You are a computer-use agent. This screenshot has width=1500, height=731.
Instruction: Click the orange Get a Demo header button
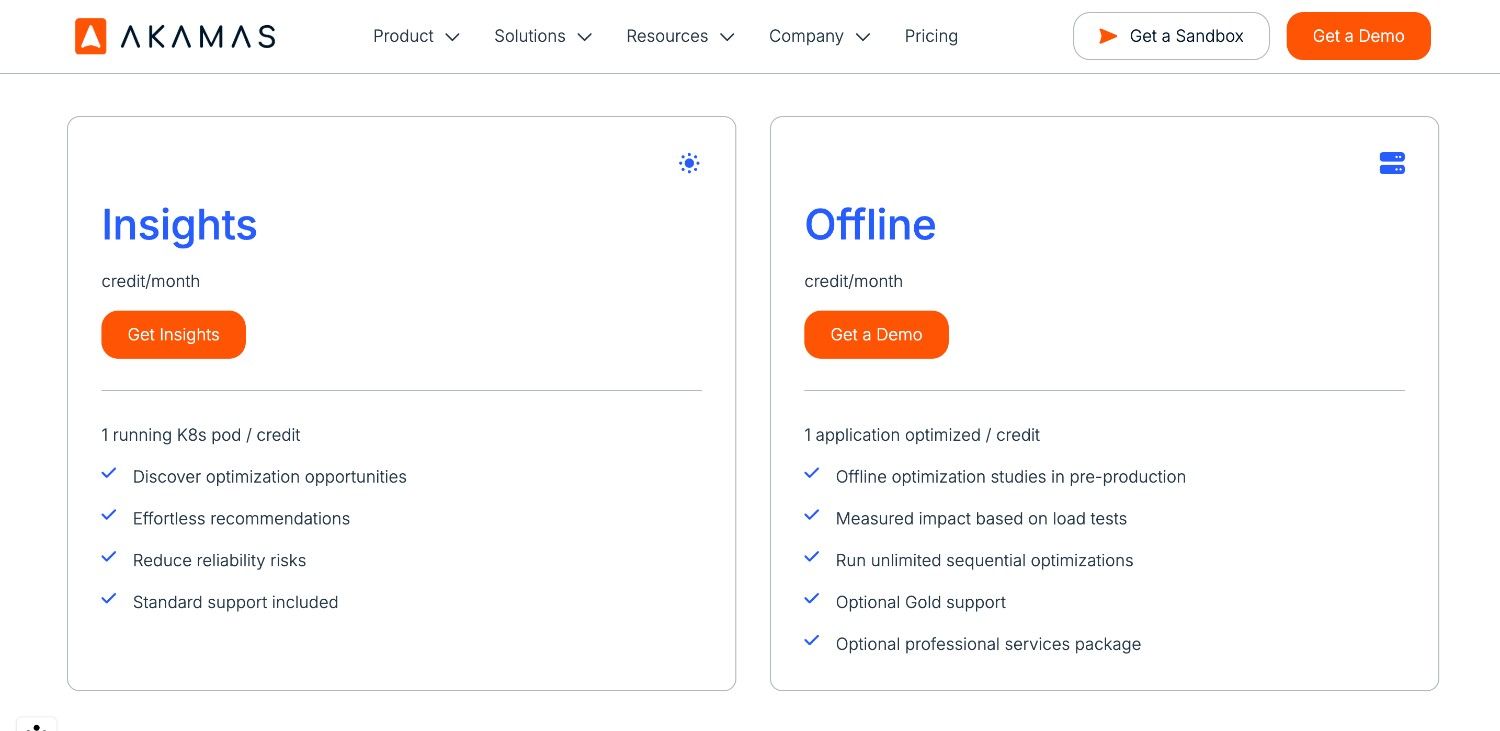coord(1358,36)
